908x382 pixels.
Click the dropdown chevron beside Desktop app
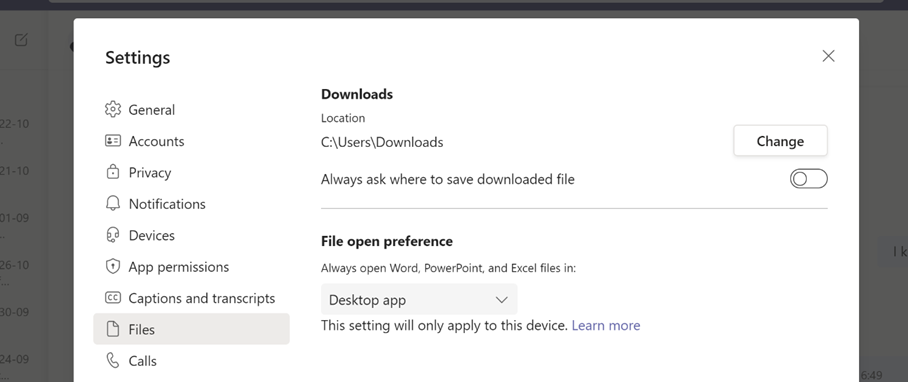501,300
